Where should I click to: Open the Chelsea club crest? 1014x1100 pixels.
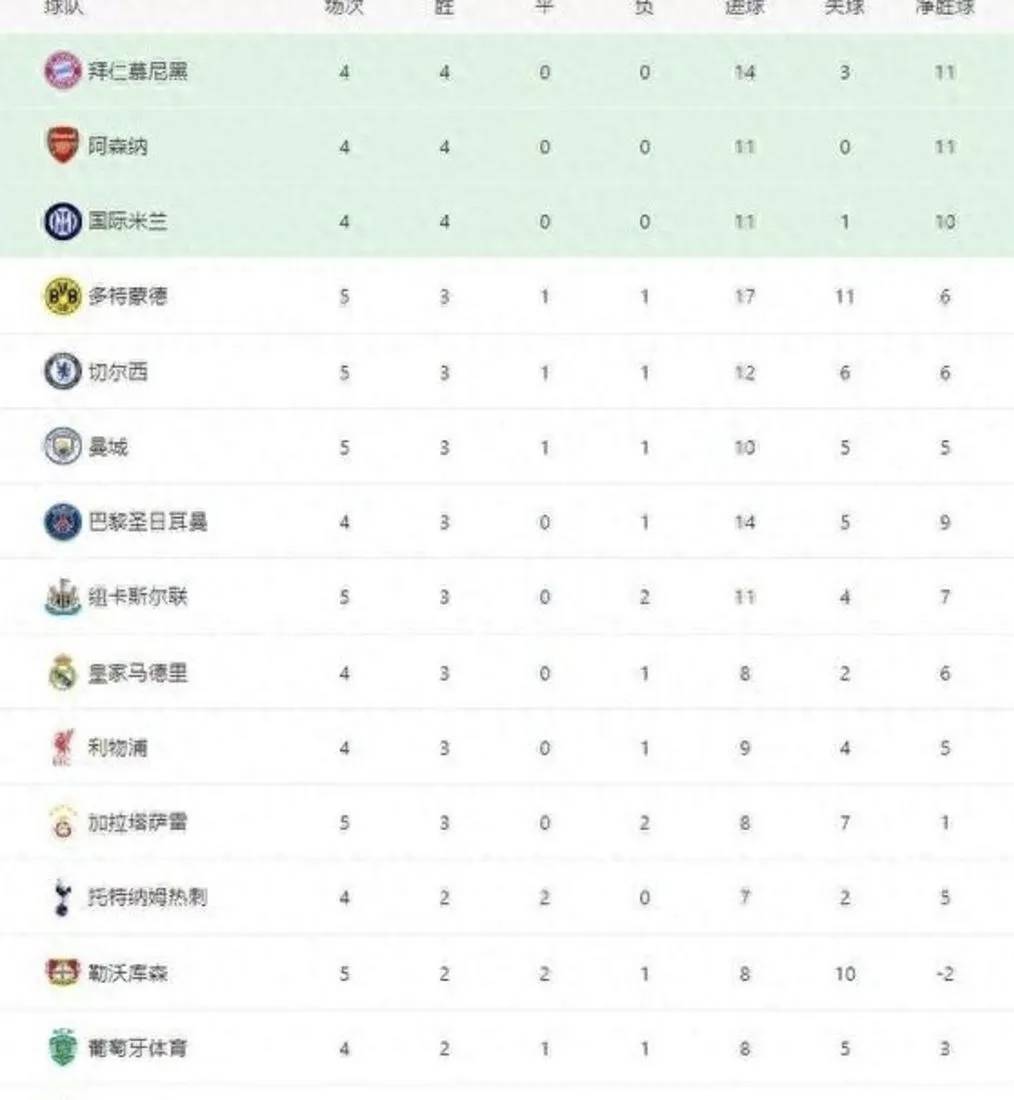(x=62, y=372)
